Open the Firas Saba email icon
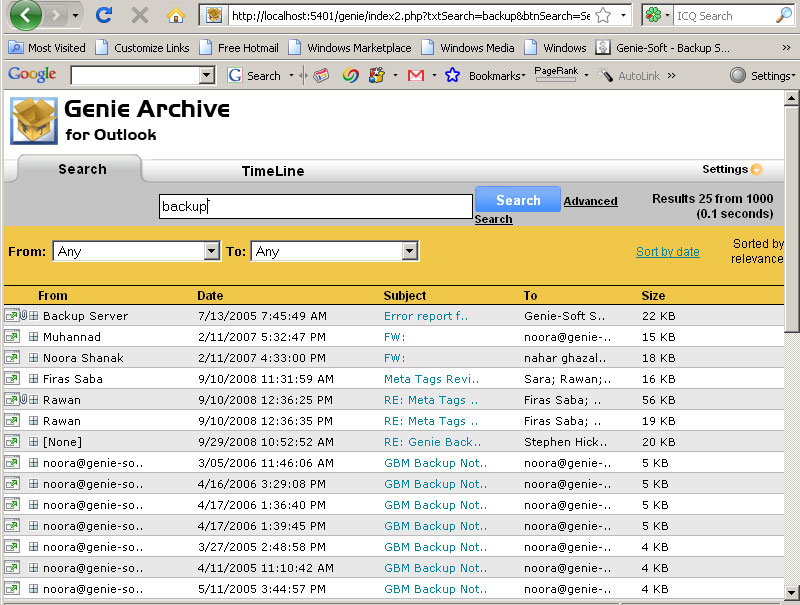Screen dimensions: 800x605 click(x=11, y=379)
